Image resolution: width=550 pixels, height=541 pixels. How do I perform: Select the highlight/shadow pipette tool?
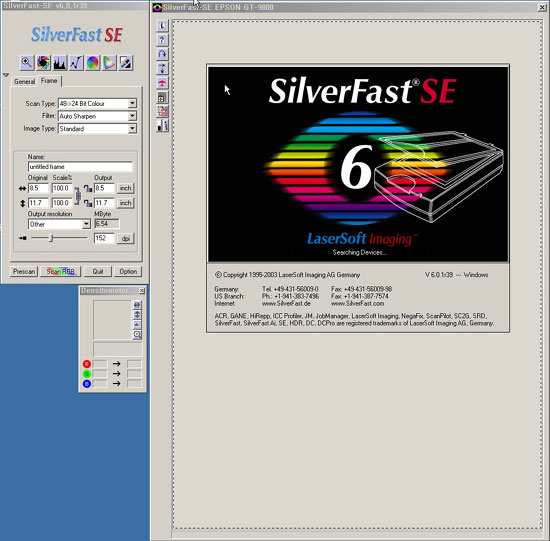[126, 63]
